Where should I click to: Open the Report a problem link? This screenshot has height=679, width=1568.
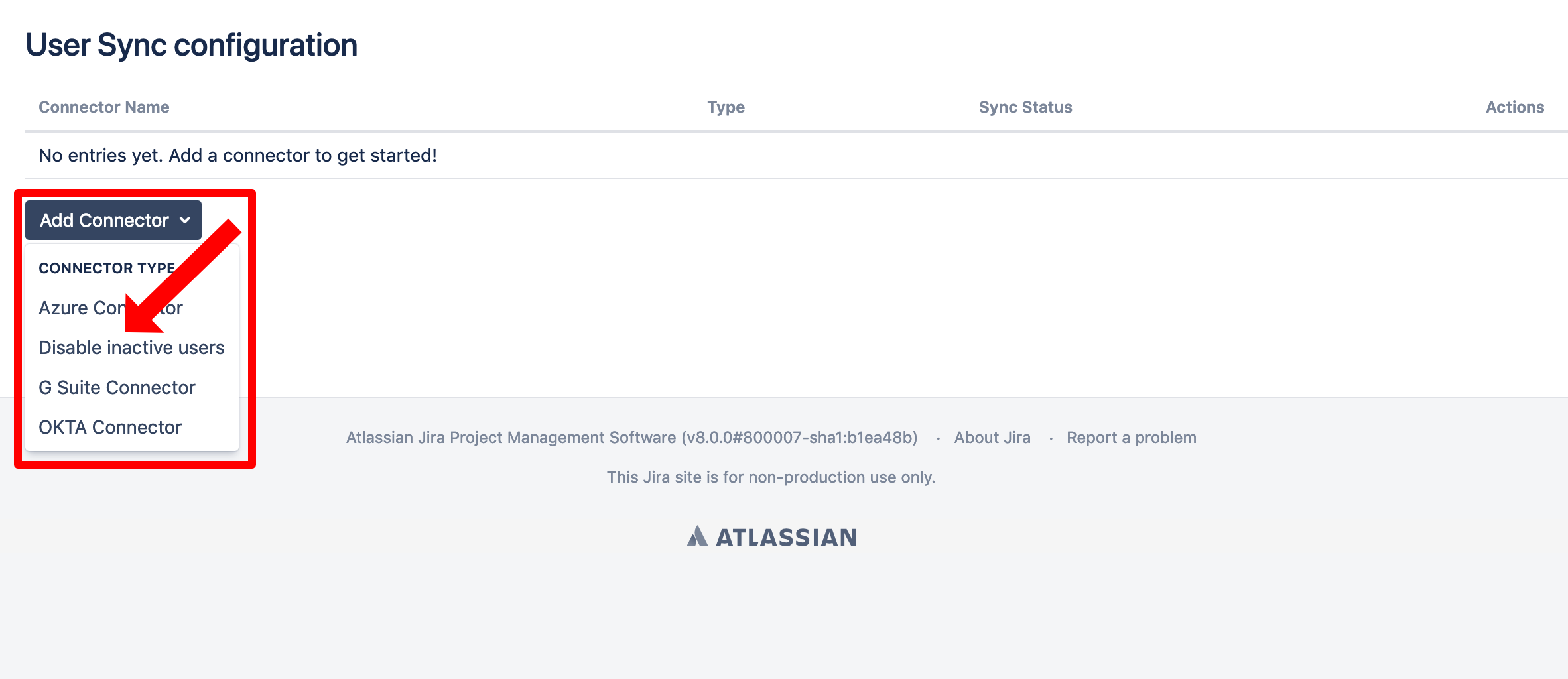[x=1131, y=438]
